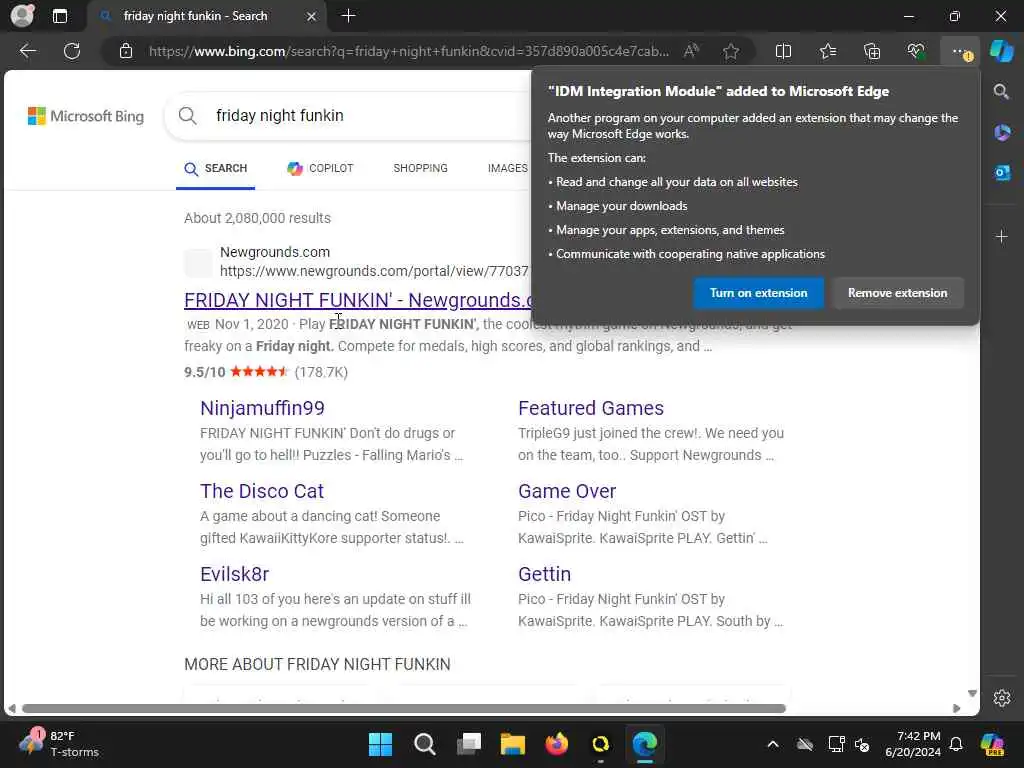
Task: Add this page to favorites star
Action: coord(731,51)
